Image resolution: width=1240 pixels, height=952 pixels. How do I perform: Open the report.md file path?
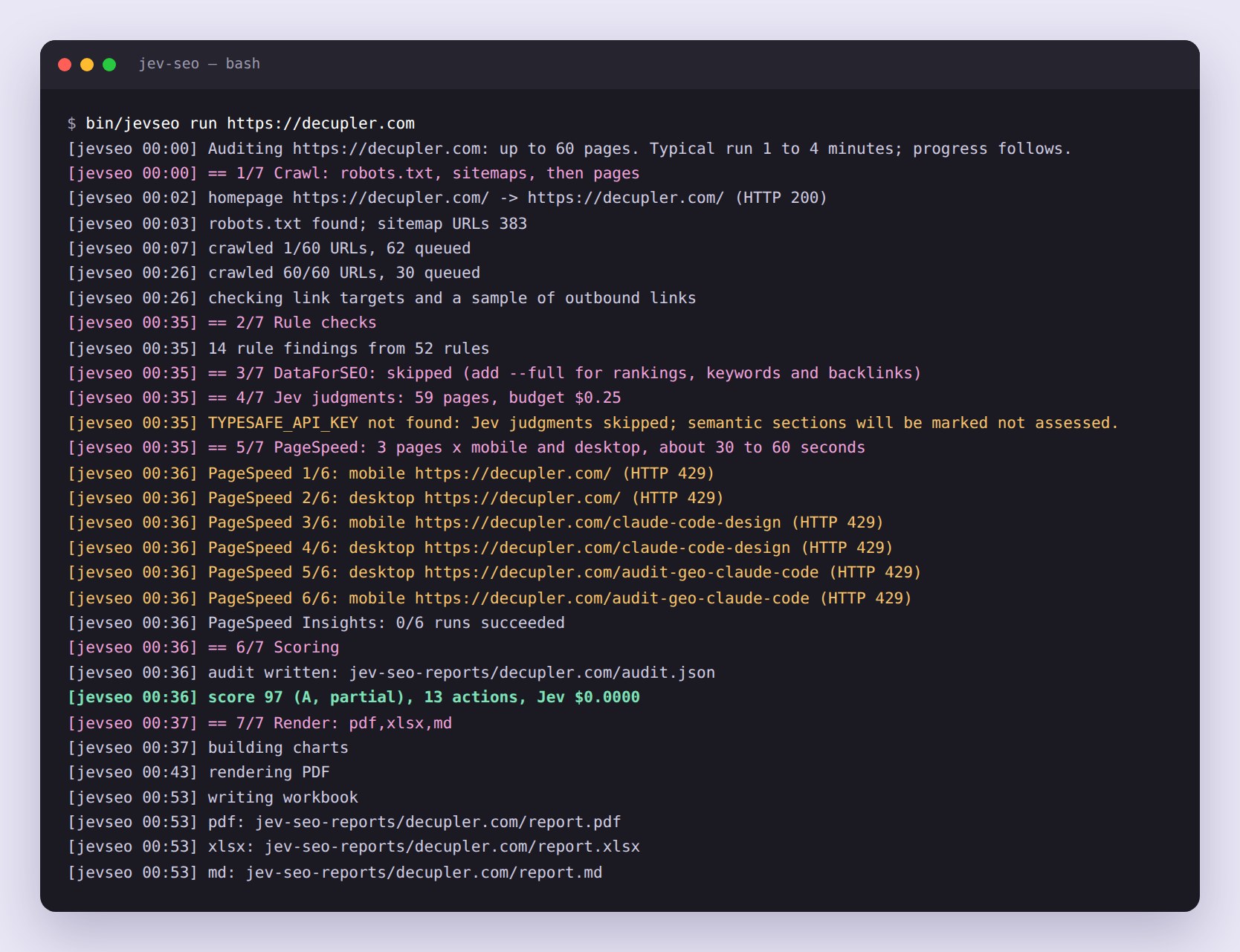pos(424,872)
